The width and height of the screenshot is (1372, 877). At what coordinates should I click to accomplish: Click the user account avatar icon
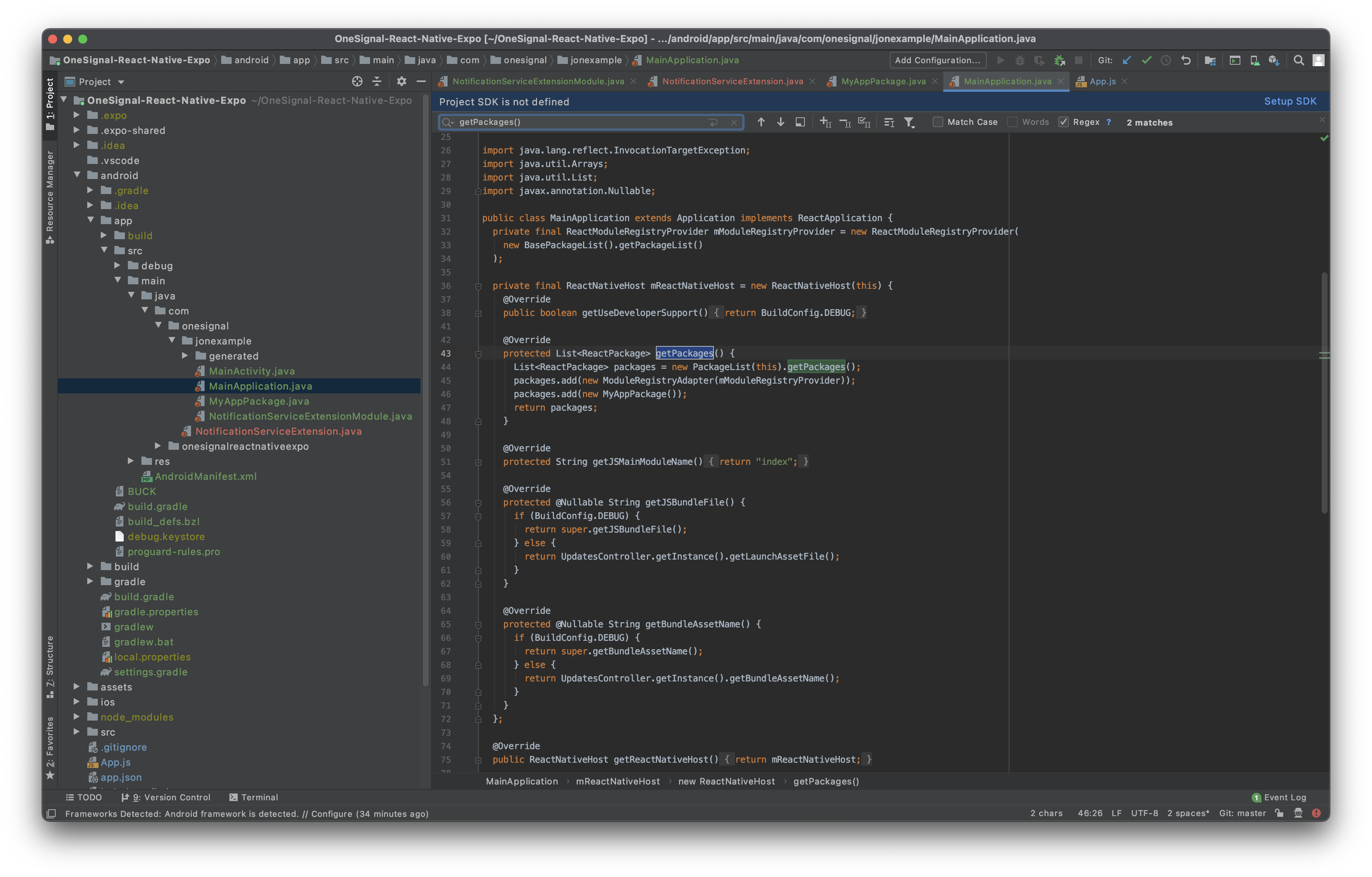(1319, 61)
